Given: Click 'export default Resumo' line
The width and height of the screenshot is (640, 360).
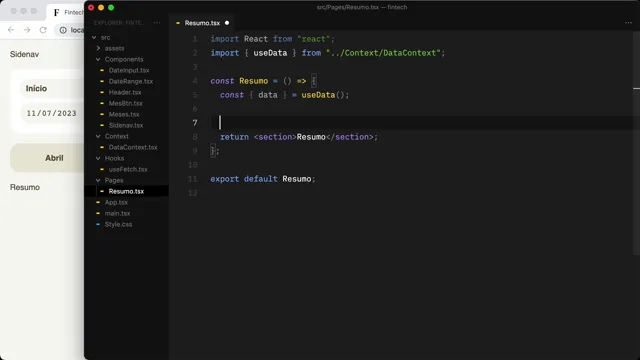Looking at the screenshot, I should click(x=263, y=179).
